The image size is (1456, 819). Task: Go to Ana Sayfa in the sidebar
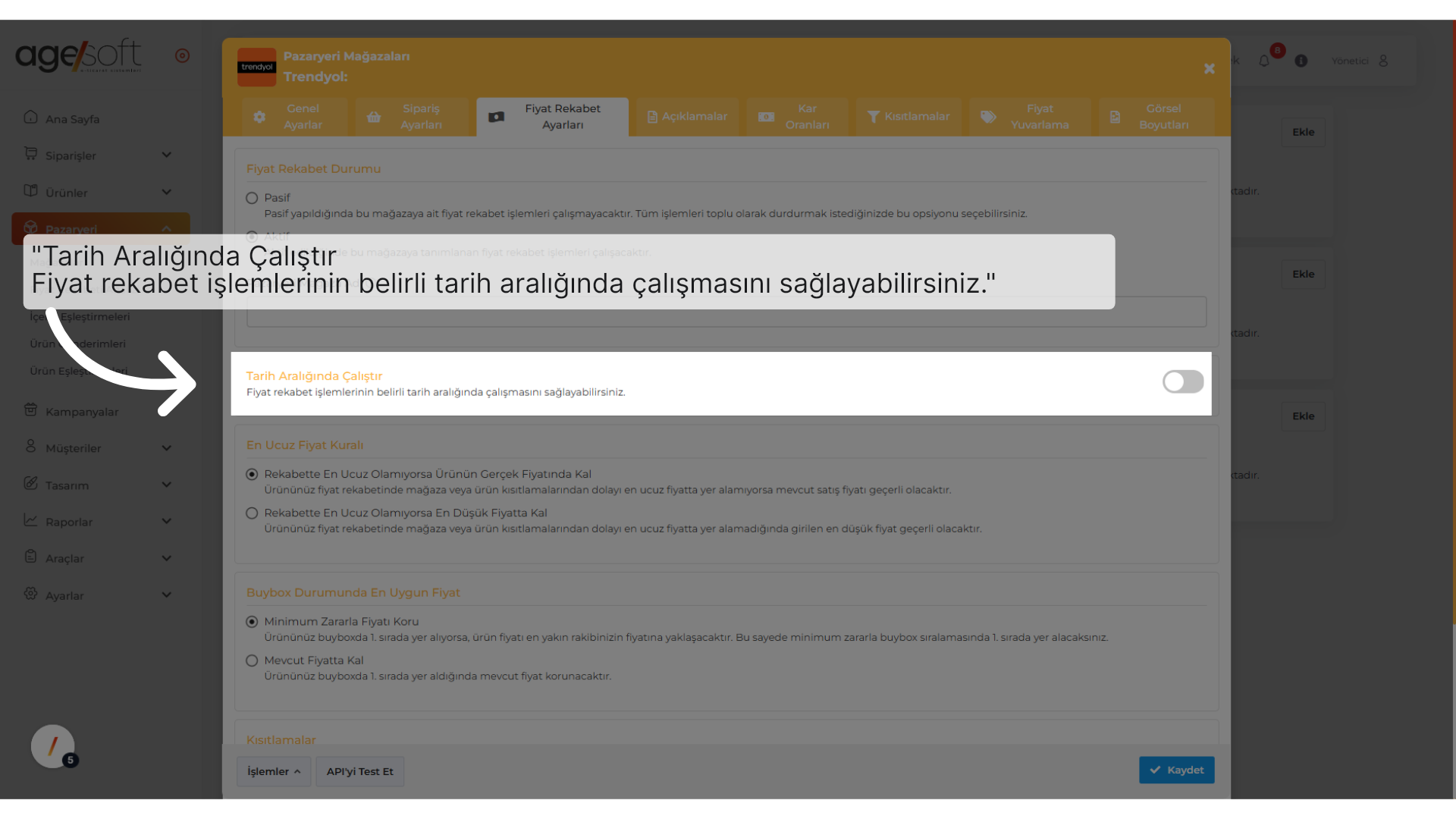(72, 119)
